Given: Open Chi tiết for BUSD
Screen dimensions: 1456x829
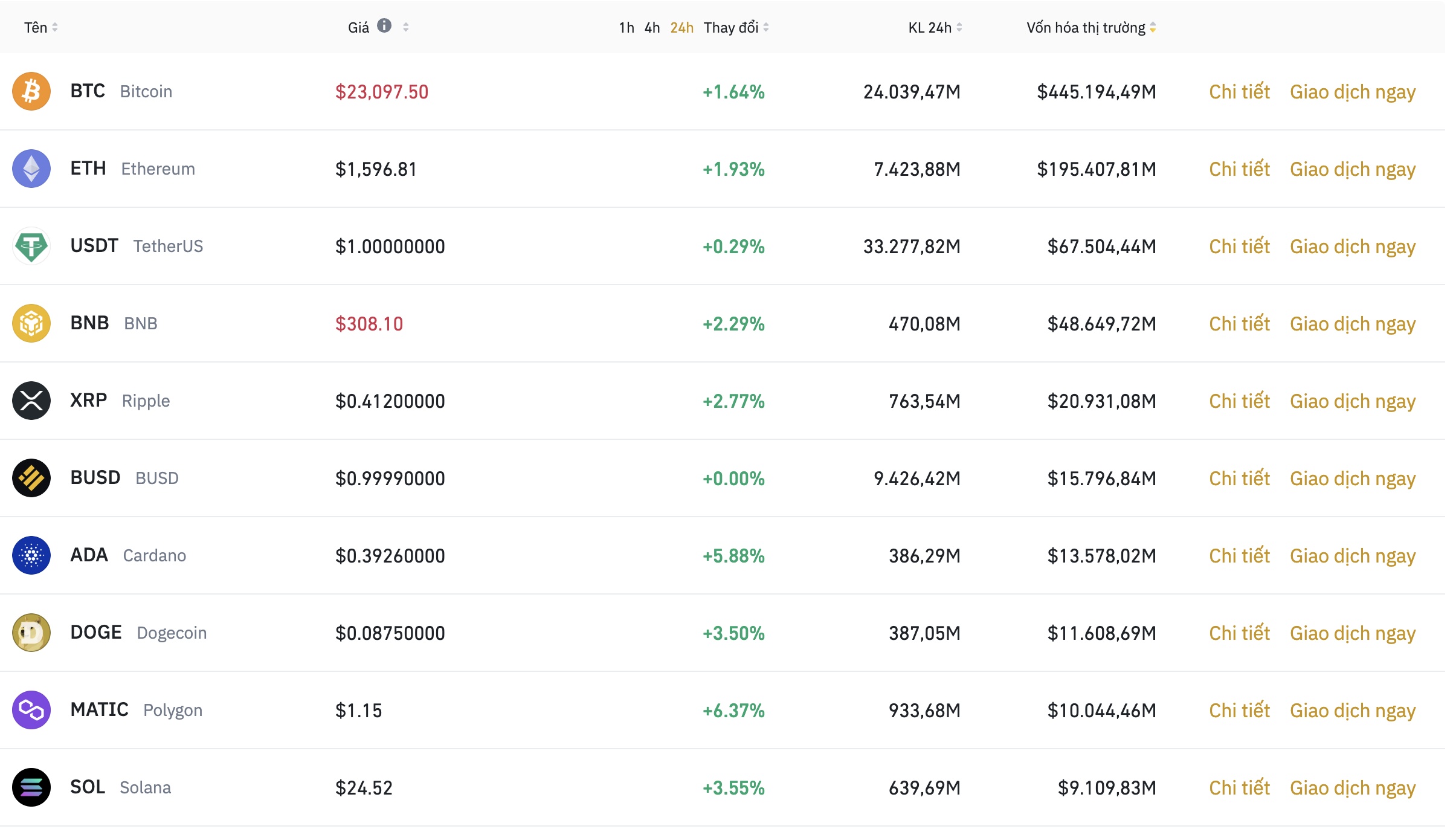Looking at the screenshot, I should pyautogui.click(x=1240, y=479).
